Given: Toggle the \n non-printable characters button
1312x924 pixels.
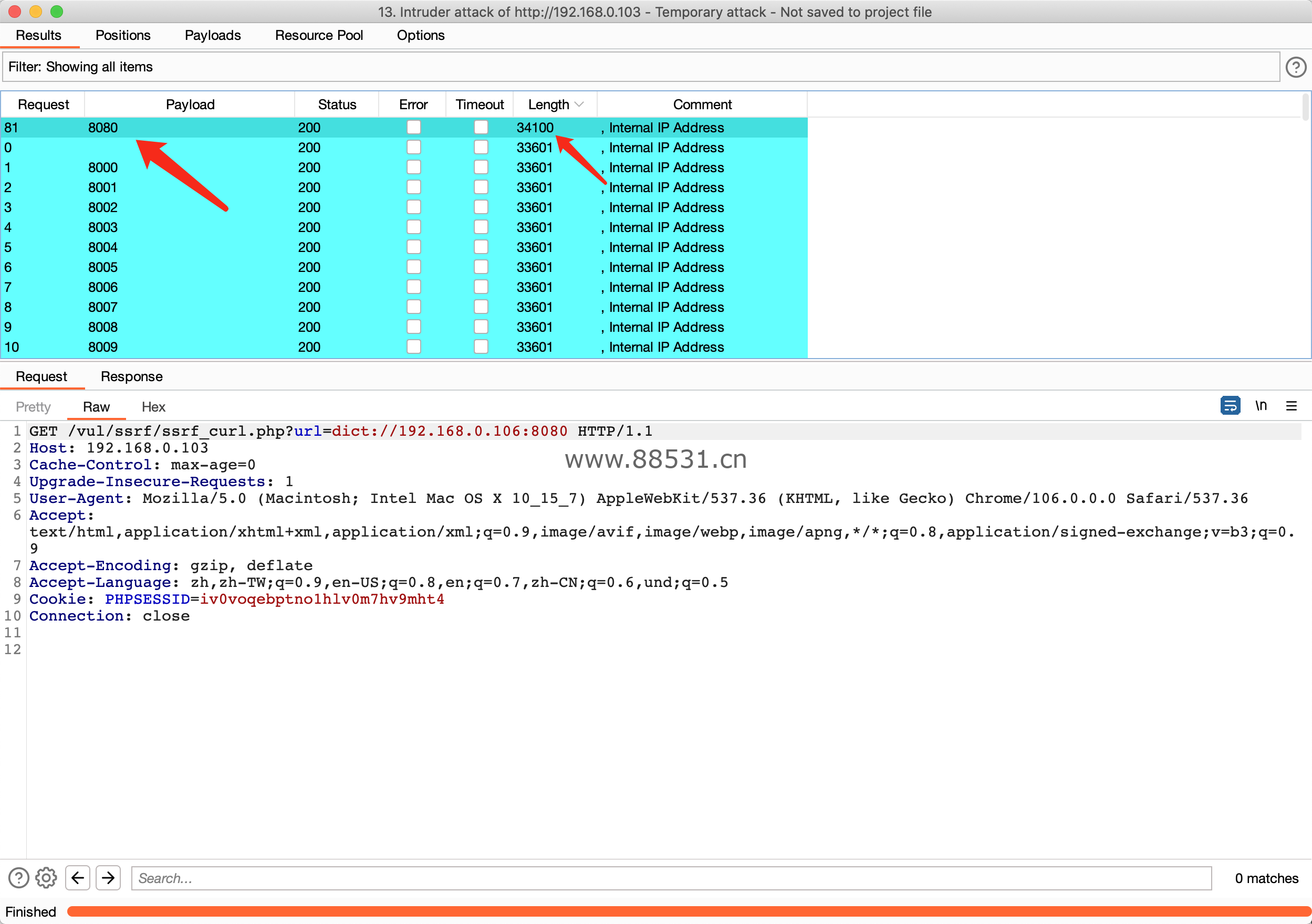Looking at the screenshot, I should [x=1261, y=405].
